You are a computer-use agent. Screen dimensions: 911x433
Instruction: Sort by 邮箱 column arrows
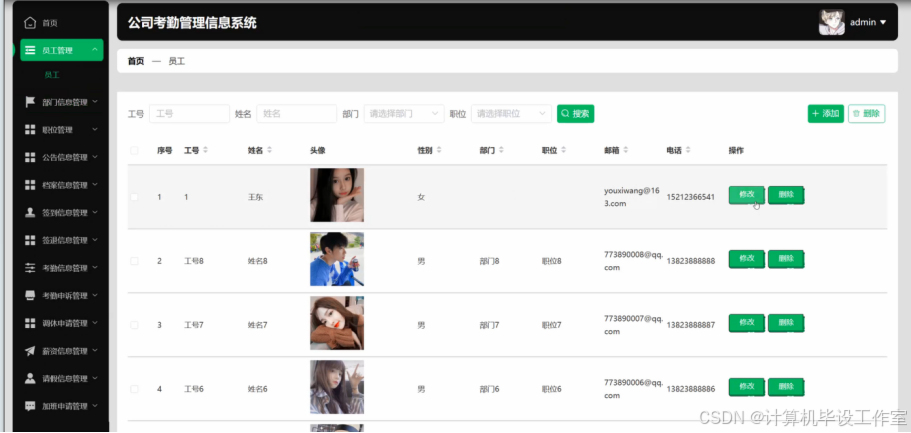(626, 151)
